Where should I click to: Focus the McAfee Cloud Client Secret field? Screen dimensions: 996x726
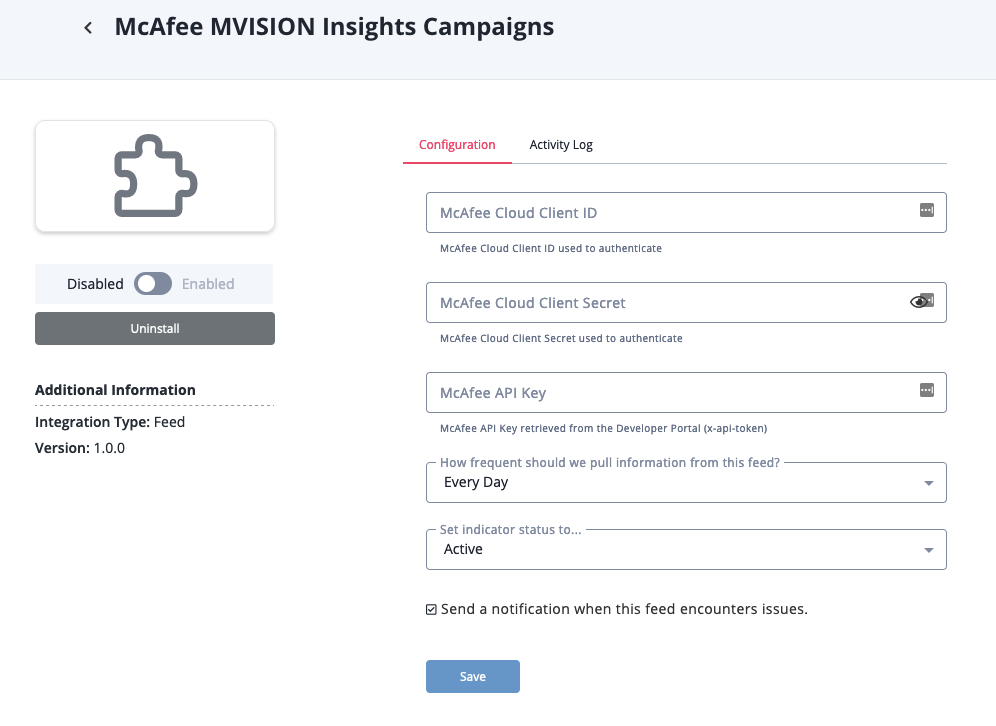(686, 302)
